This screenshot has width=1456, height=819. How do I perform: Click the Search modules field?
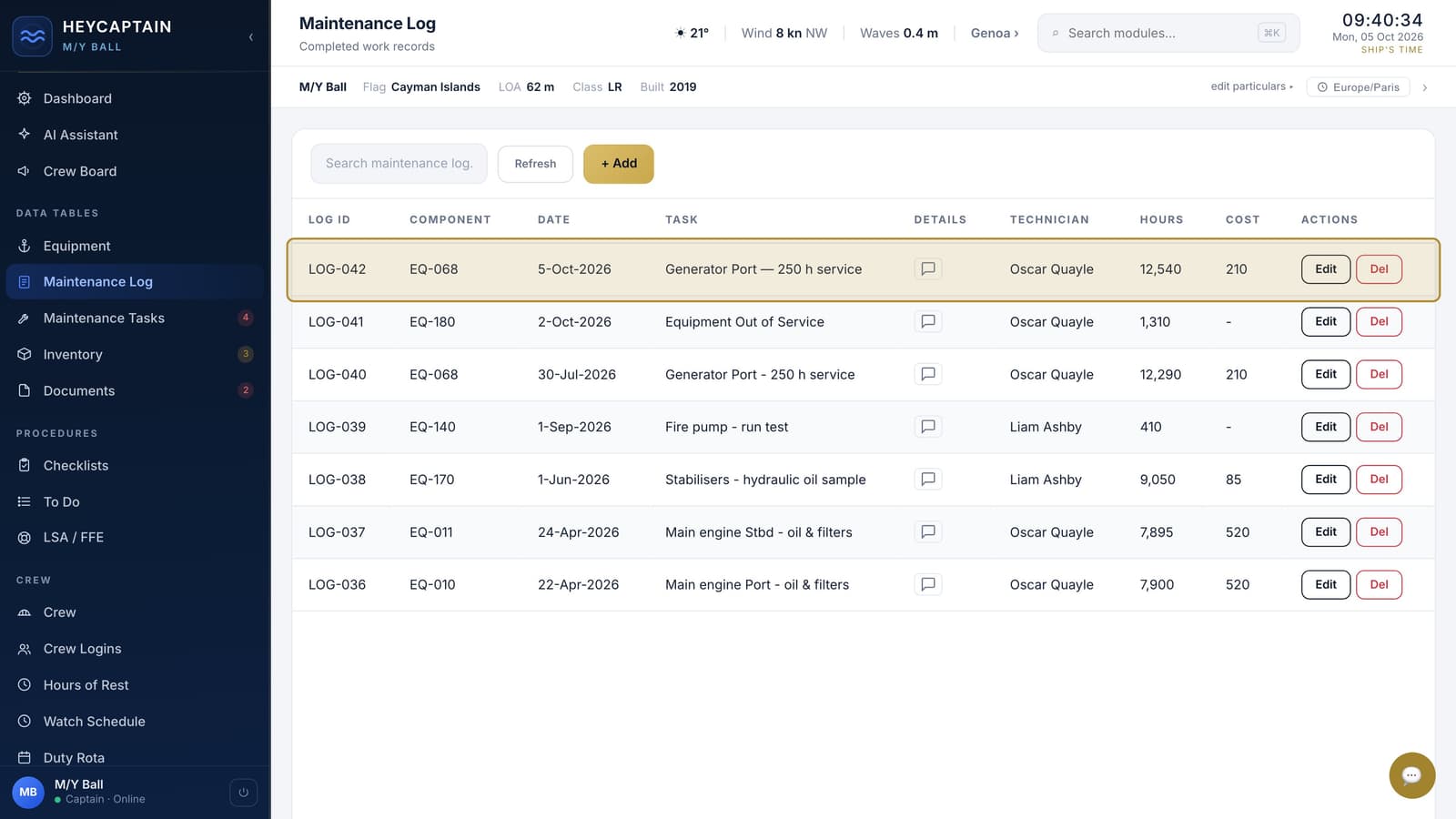click(x=1168, y=33)
